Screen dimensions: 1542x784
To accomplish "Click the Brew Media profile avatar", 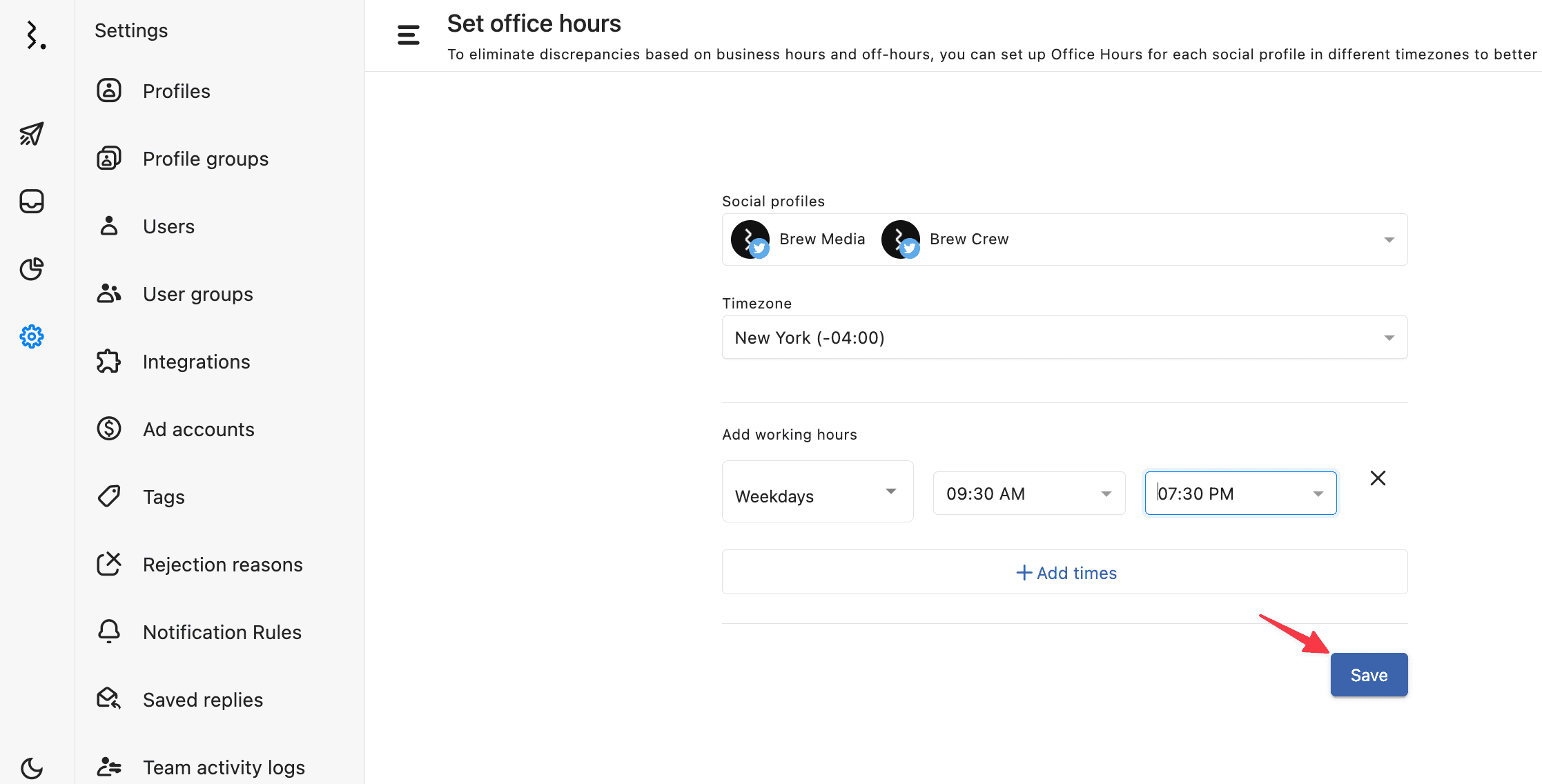I will tap(750, 239).
